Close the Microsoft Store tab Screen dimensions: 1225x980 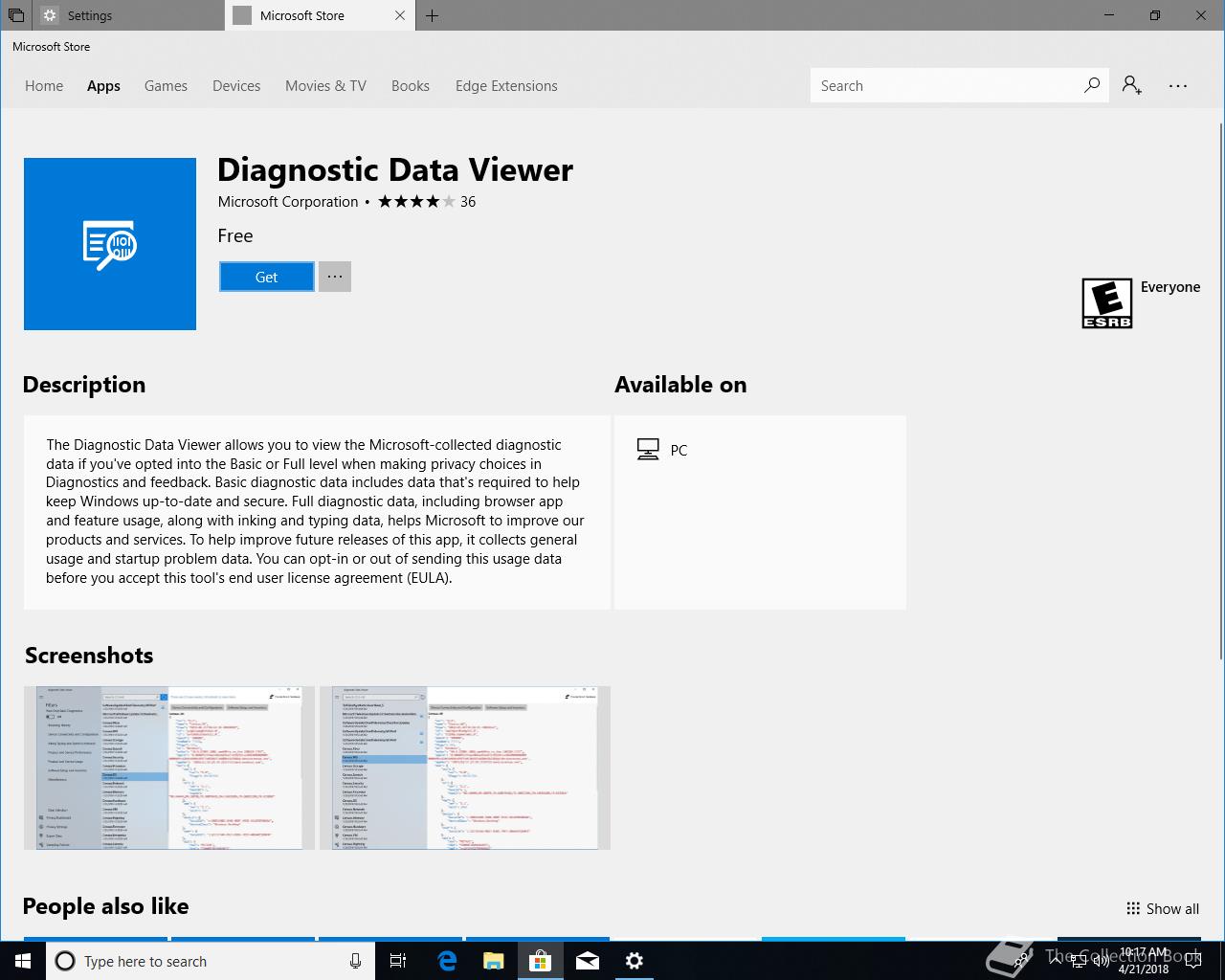tap(400, 15)
